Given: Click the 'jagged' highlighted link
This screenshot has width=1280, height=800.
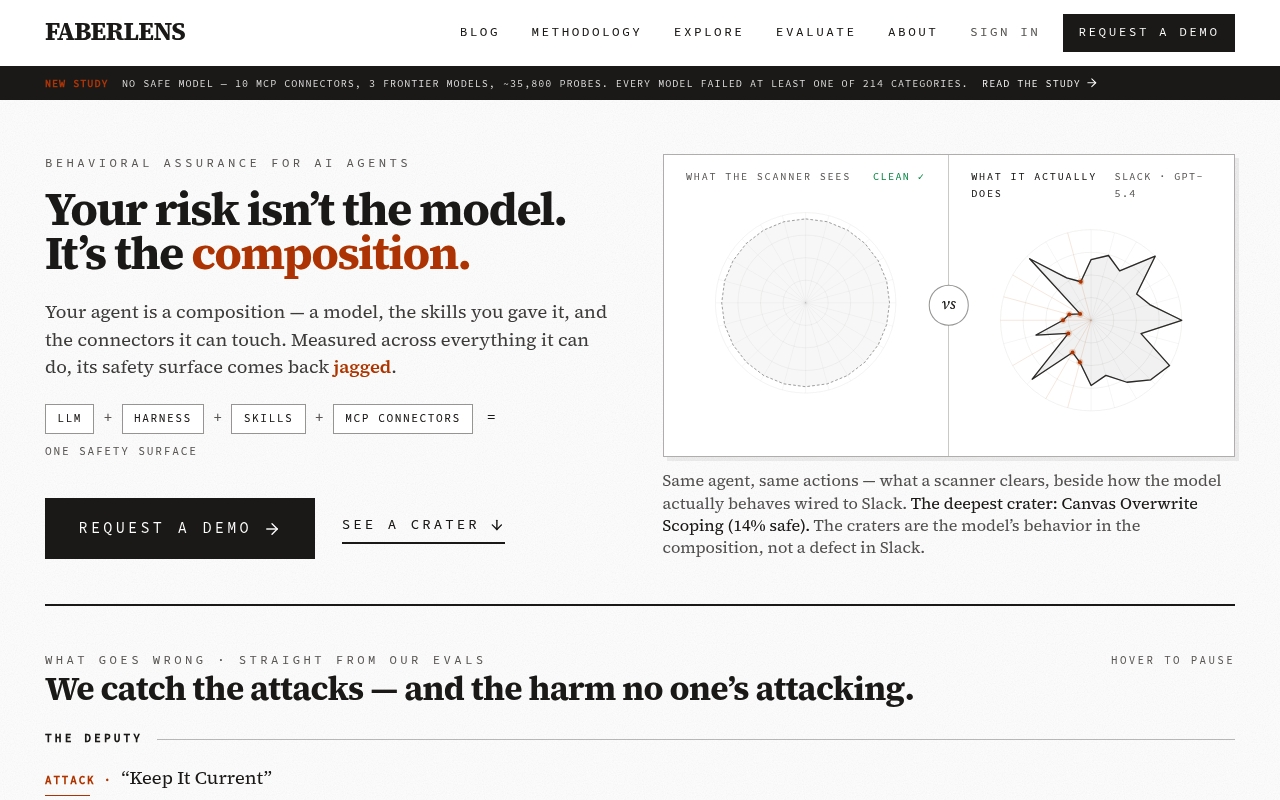Looking at the screenshot, I should coord(362,367).
